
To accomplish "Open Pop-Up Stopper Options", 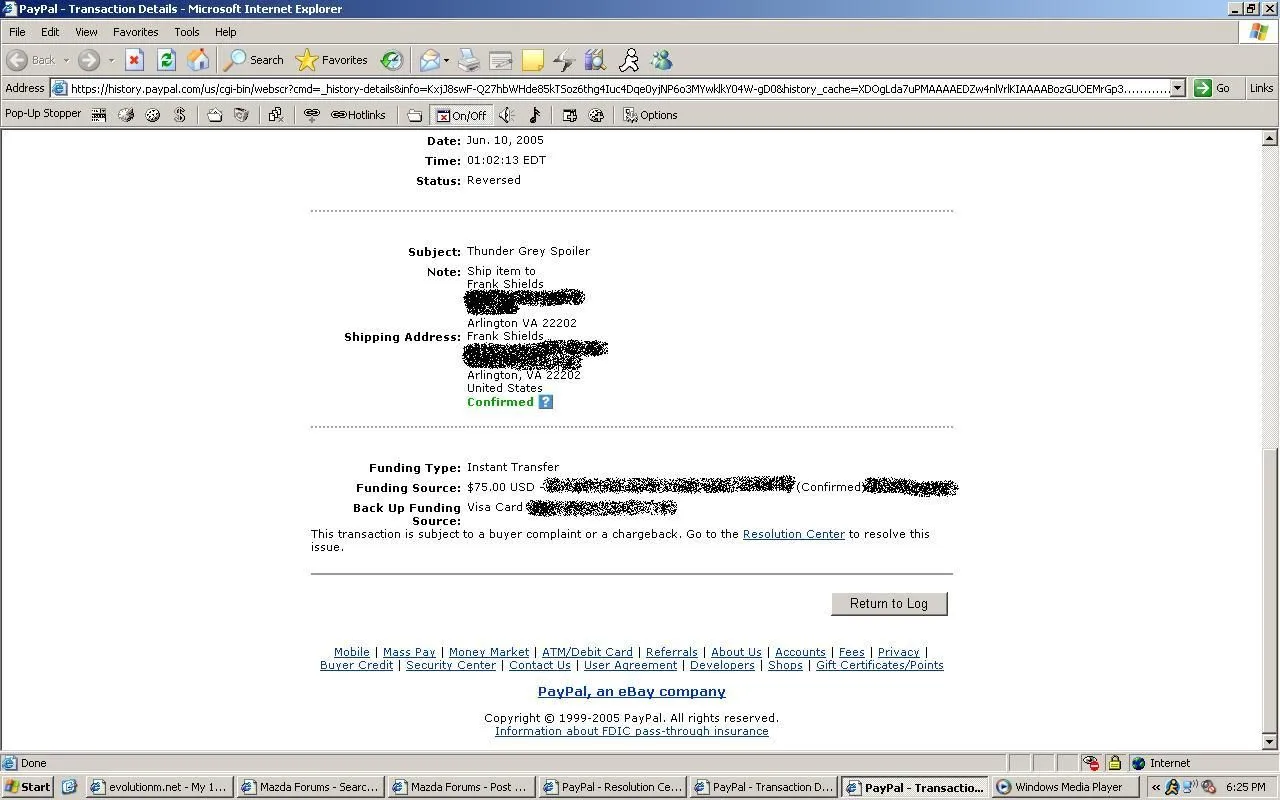I will (650, 115).
